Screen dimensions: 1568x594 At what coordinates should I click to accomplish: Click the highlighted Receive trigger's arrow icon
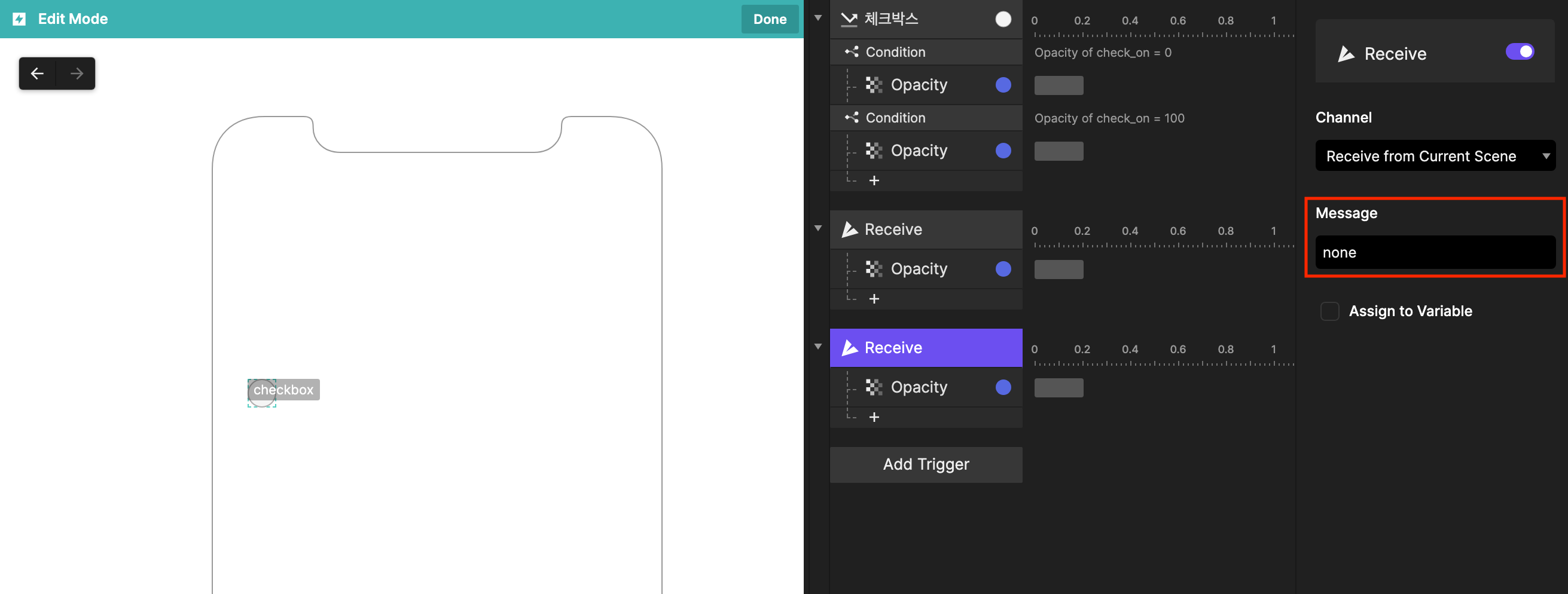coord(849,348)
